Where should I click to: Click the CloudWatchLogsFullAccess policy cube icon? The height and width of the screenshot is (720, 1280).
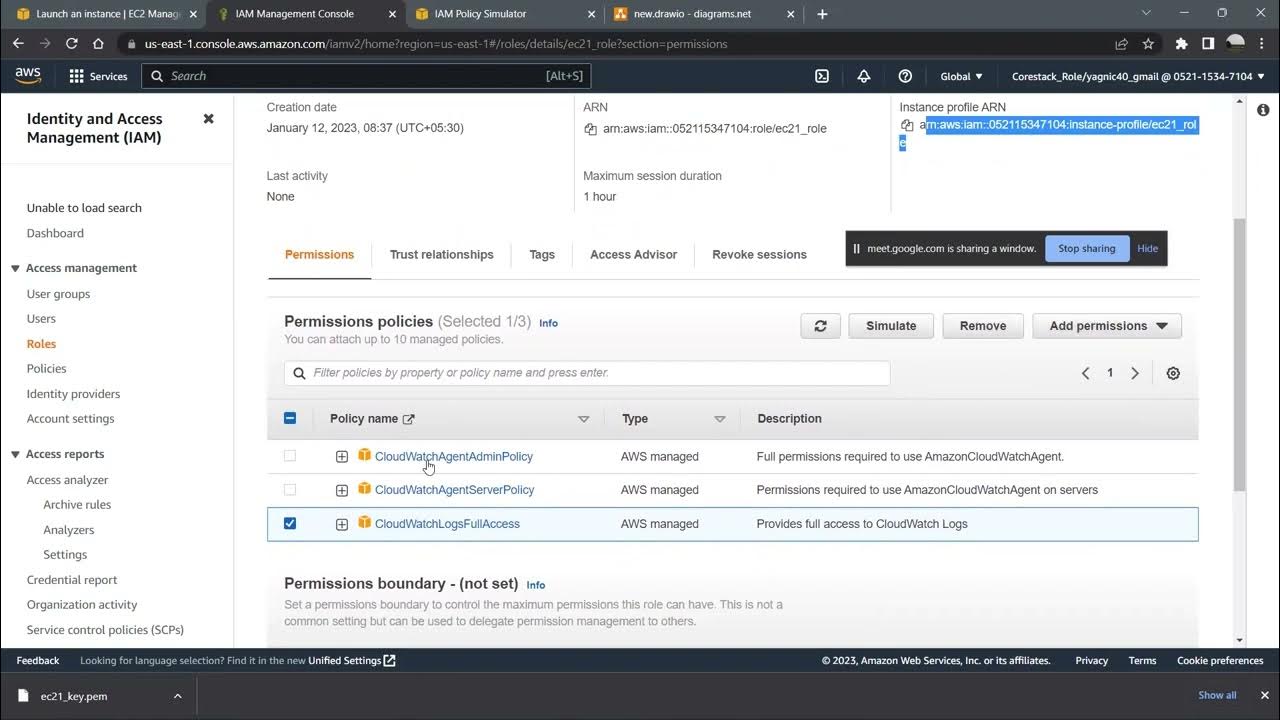[x=365, y=523]
